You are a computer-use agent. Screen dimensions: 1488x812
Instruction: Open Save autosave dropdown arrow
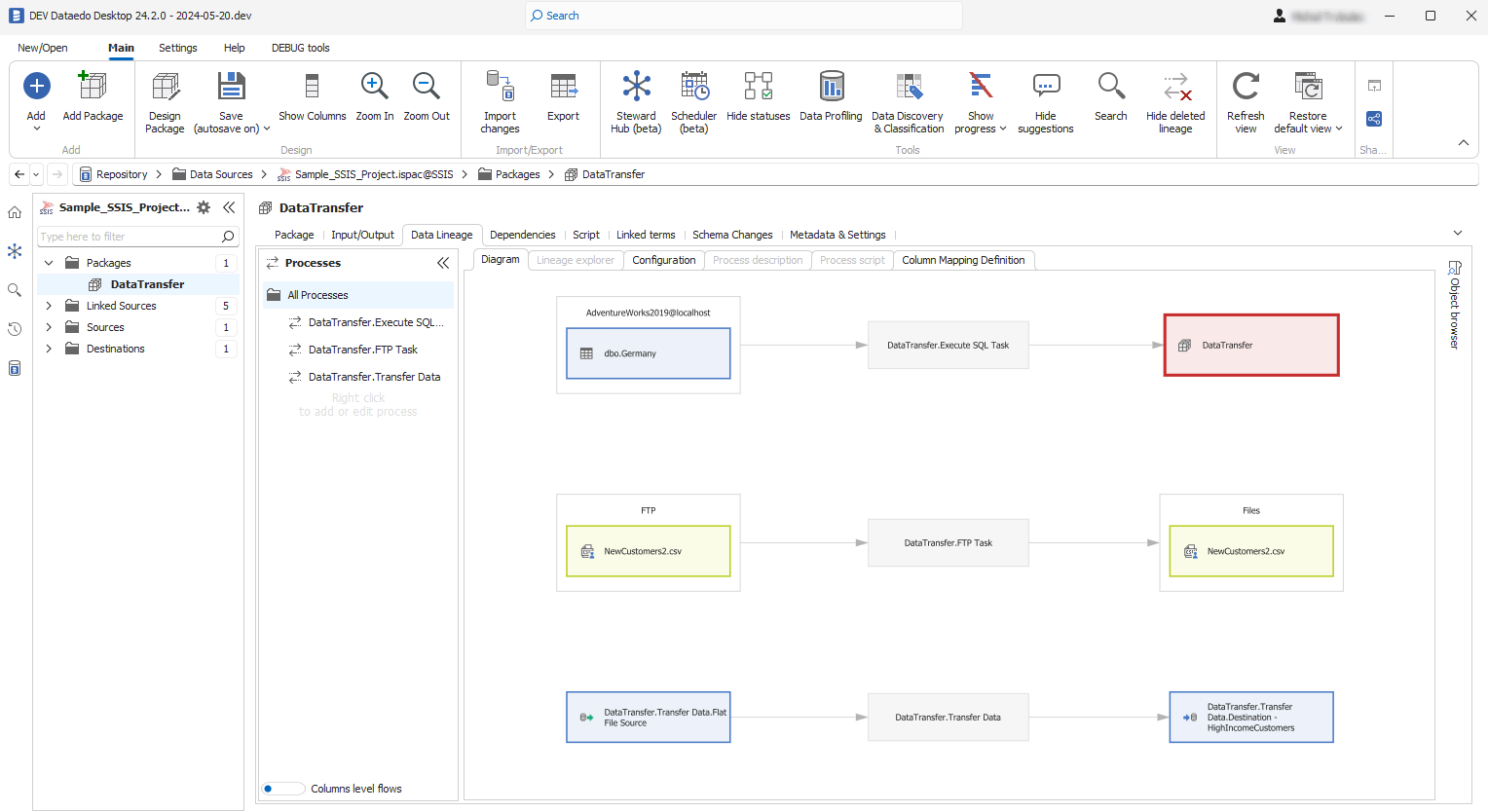(267, 129)
